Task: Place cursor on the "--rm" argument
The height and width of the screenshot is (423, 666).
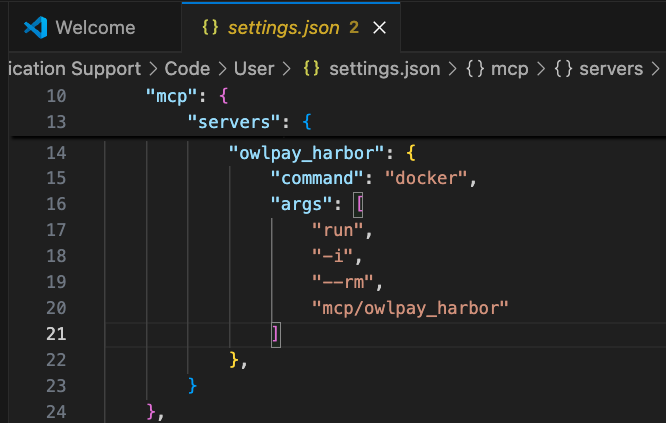Action: coord(343,282)
